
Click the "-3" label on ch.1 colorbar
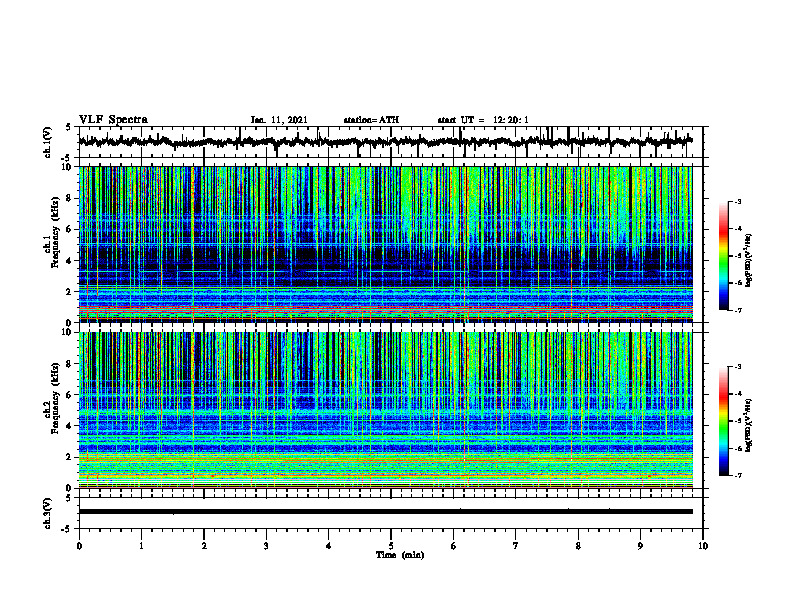tap(737, 201)
